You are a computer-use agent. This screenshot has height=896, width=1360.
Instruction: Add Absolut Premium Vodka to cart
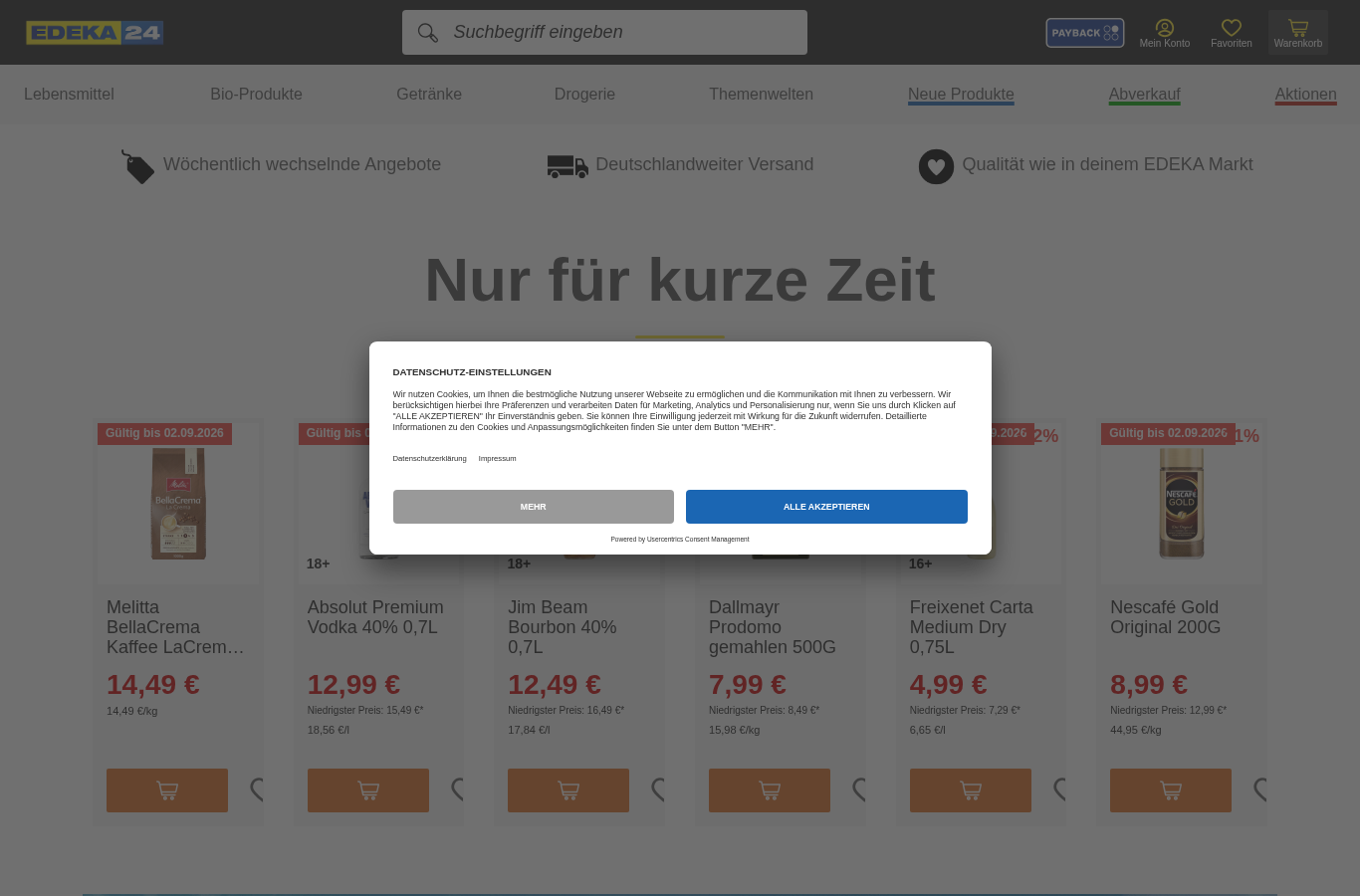[x=368, y=790]
